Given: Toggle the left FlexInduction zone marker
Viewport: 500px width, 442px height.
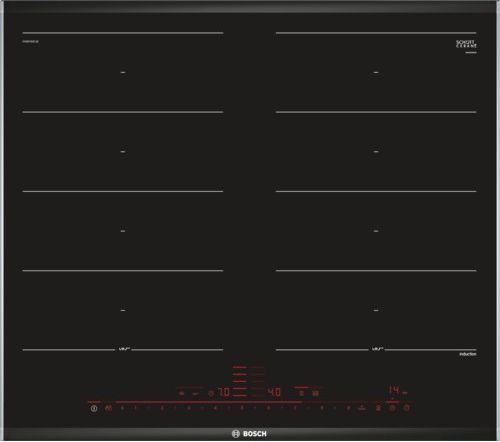Looking at the screenshot, I should (x=123, y=349).
